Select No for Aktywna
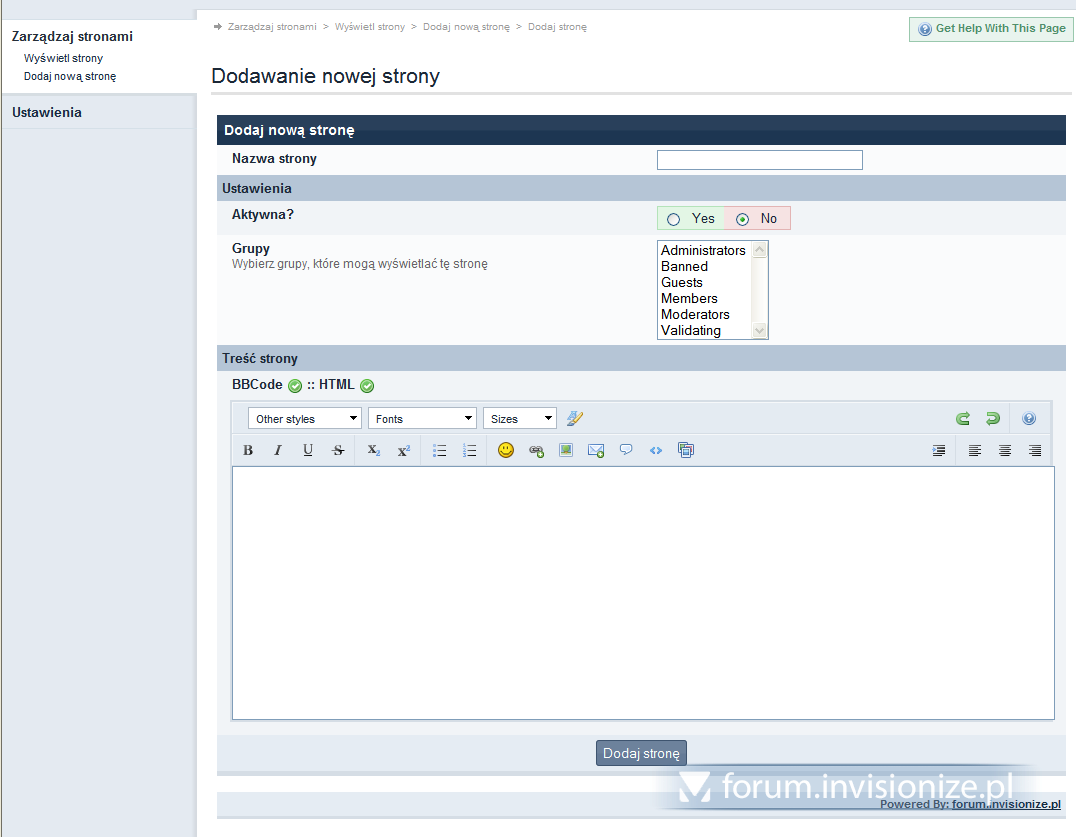 [742, 219]
